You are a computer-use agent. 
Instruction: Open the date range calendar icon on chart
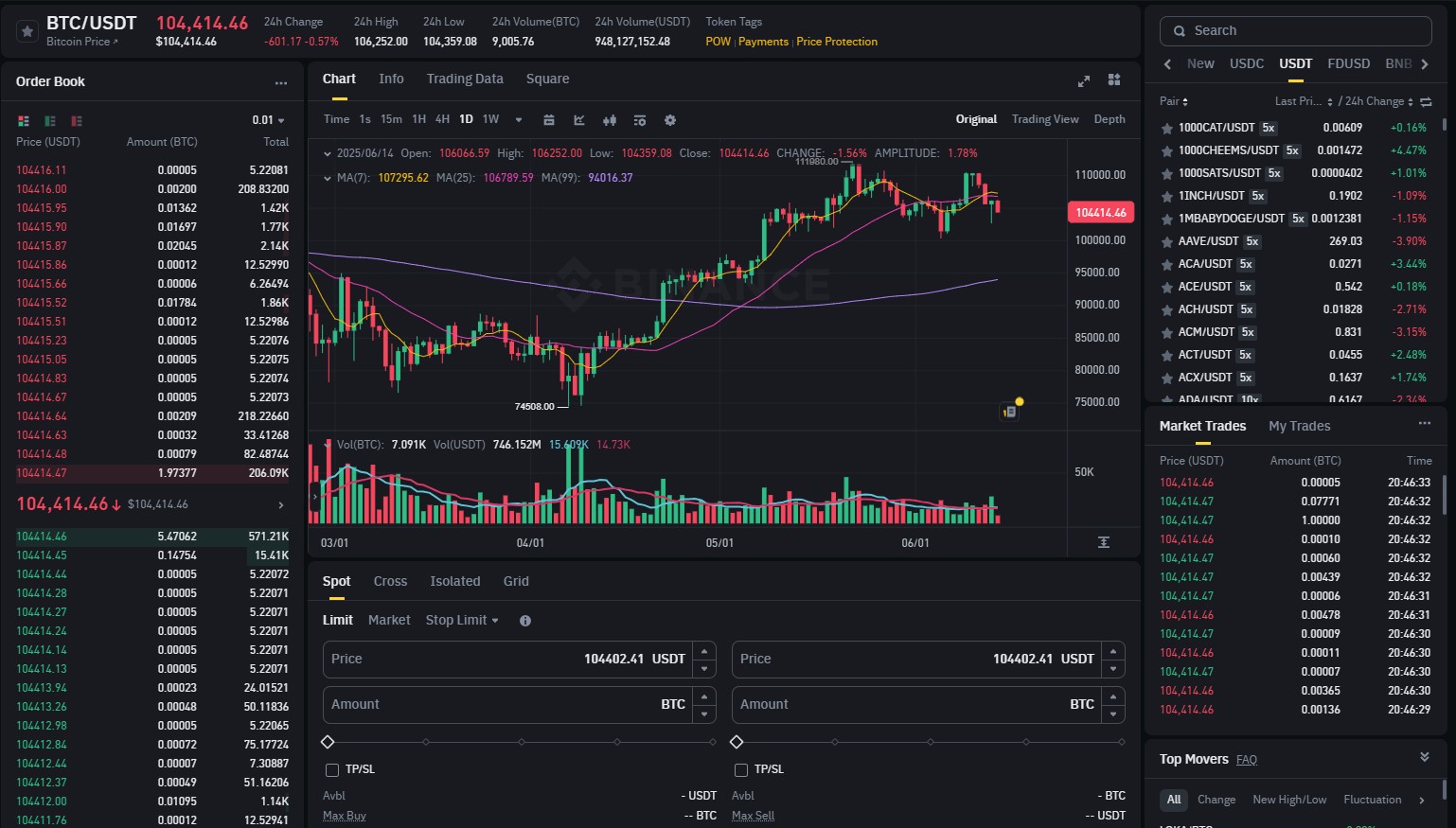point(548,120)
